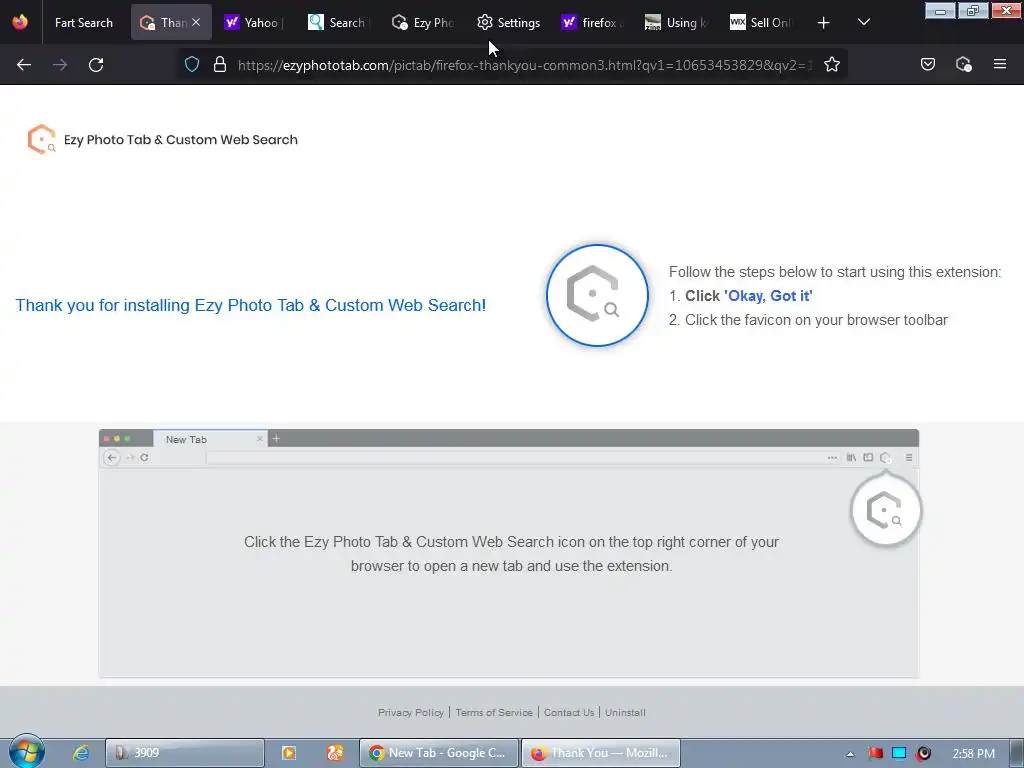The width and height of the screenshot is (1024, 768).
Task: Click the blue monitor tray icon
Action: tap(899, 754)
